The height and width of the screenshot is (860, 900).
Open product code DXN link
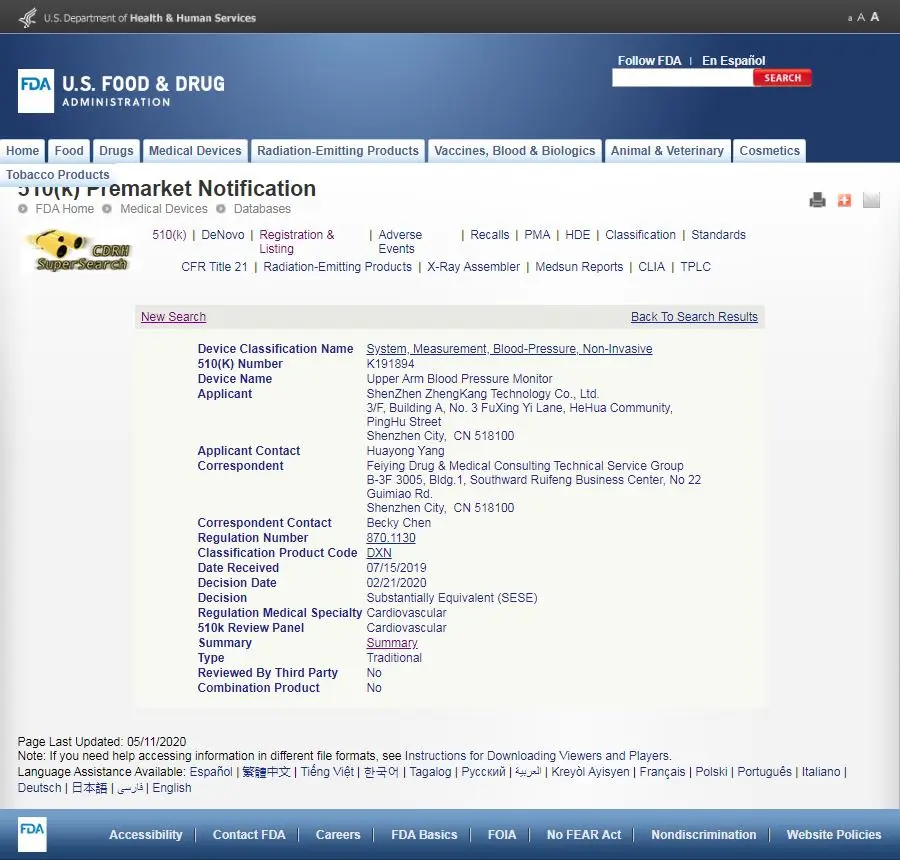point(379,553)
